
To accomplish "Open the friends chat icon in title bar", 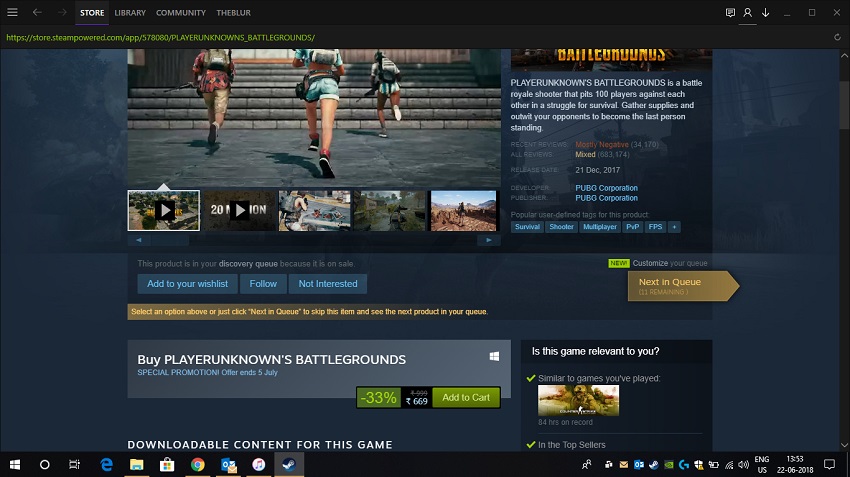I will point(730,13).
